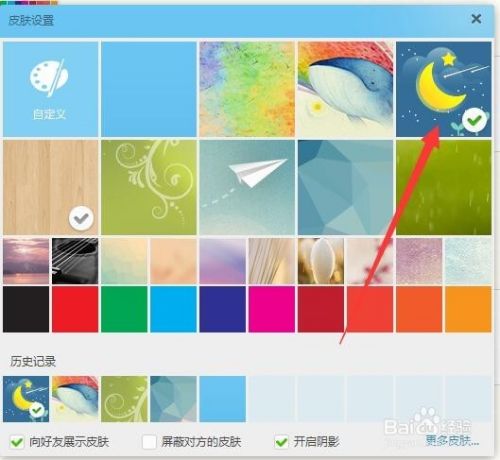
Task: Toggle 开启阴影 shadow checkbox
Action: pos(281,442)
